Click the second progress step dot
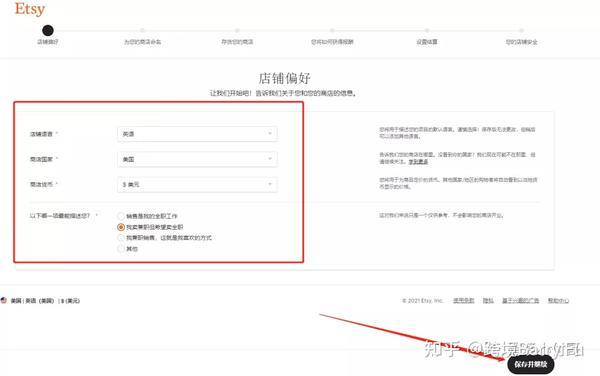The image size is (600, 376). [142, 30]
